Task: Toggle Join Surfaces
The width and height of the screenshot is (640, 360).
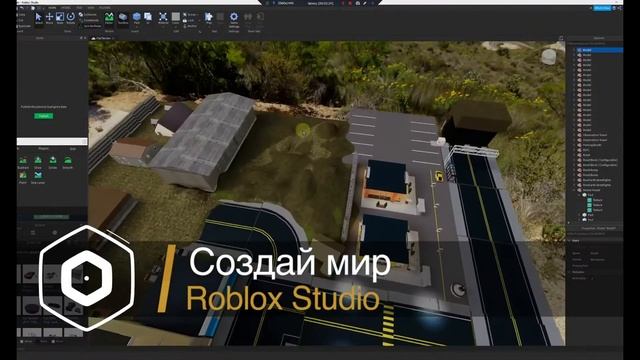Action: [91, 26]
